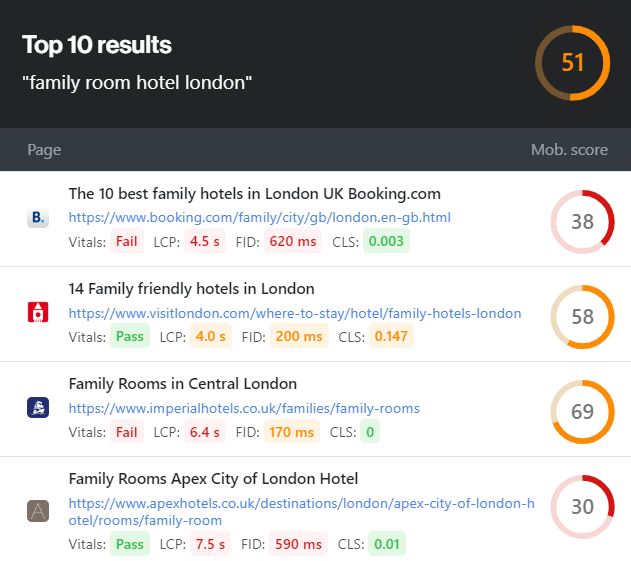Image resolution: width=631 pixels, height=561 pixels.
Task: Open the booking.com family hotels URL
Action: 260,217
